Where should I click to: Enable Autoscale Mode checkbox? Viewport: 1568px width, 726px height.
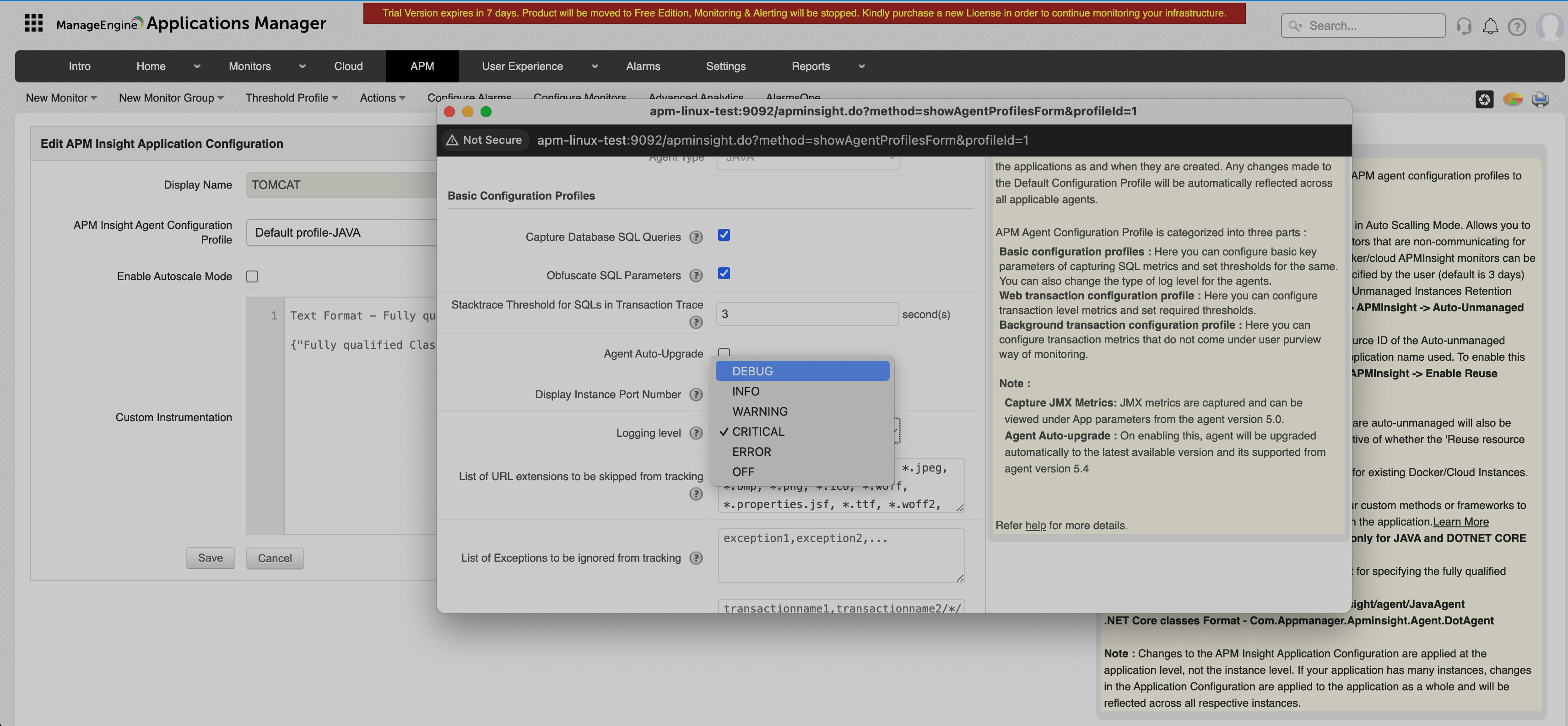(252, 277)
